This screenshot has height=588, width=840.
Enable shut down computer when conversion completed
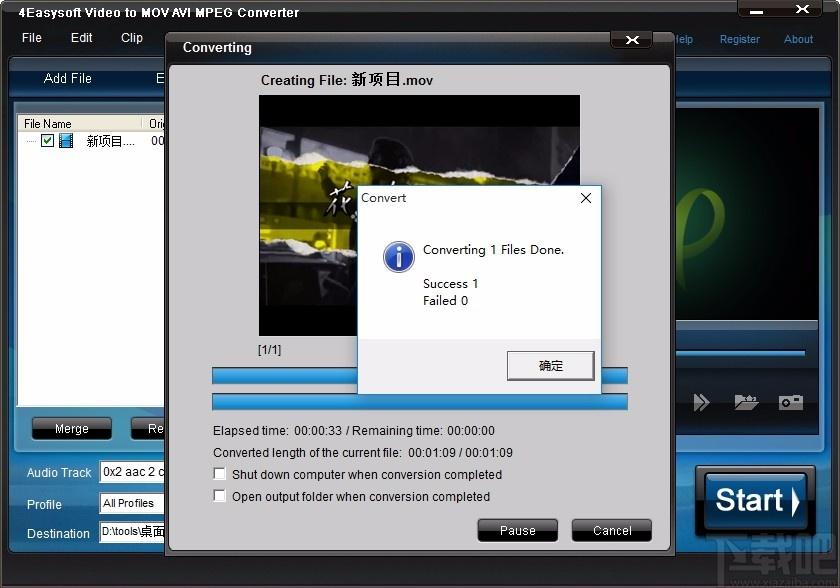[219, 474]
